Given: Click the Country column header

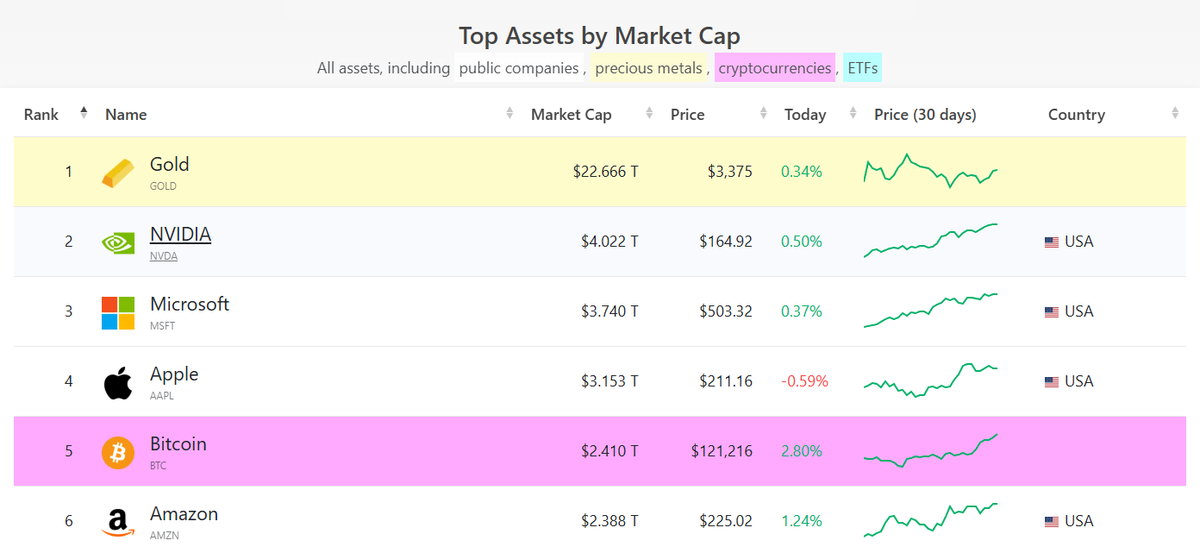Looking at the screenshot, I should pyautogui.click(x=1076, y=115).
